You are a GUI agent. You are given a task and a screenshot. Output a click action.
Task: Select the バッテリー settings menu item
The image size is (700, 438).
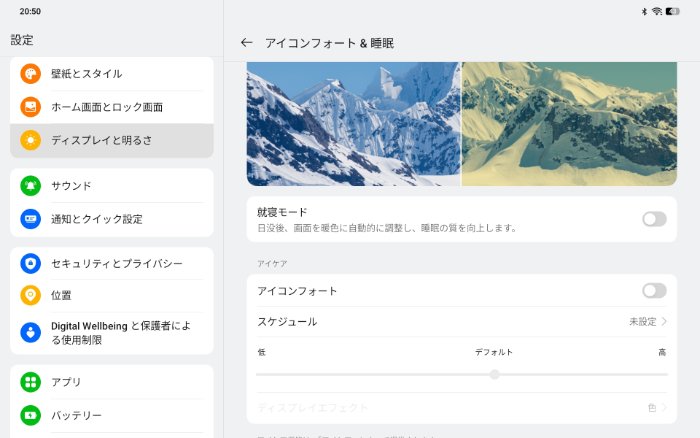(76, 415)
